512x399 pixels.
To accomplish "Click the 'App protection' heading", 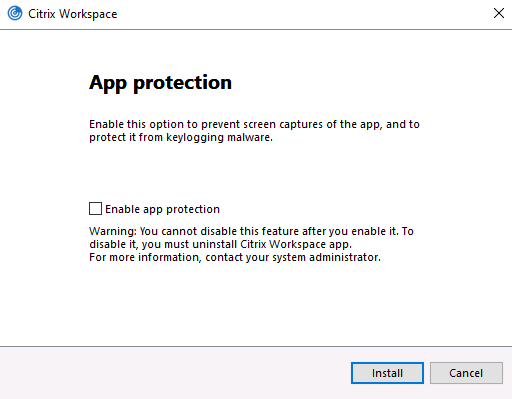I will point(160,83).
